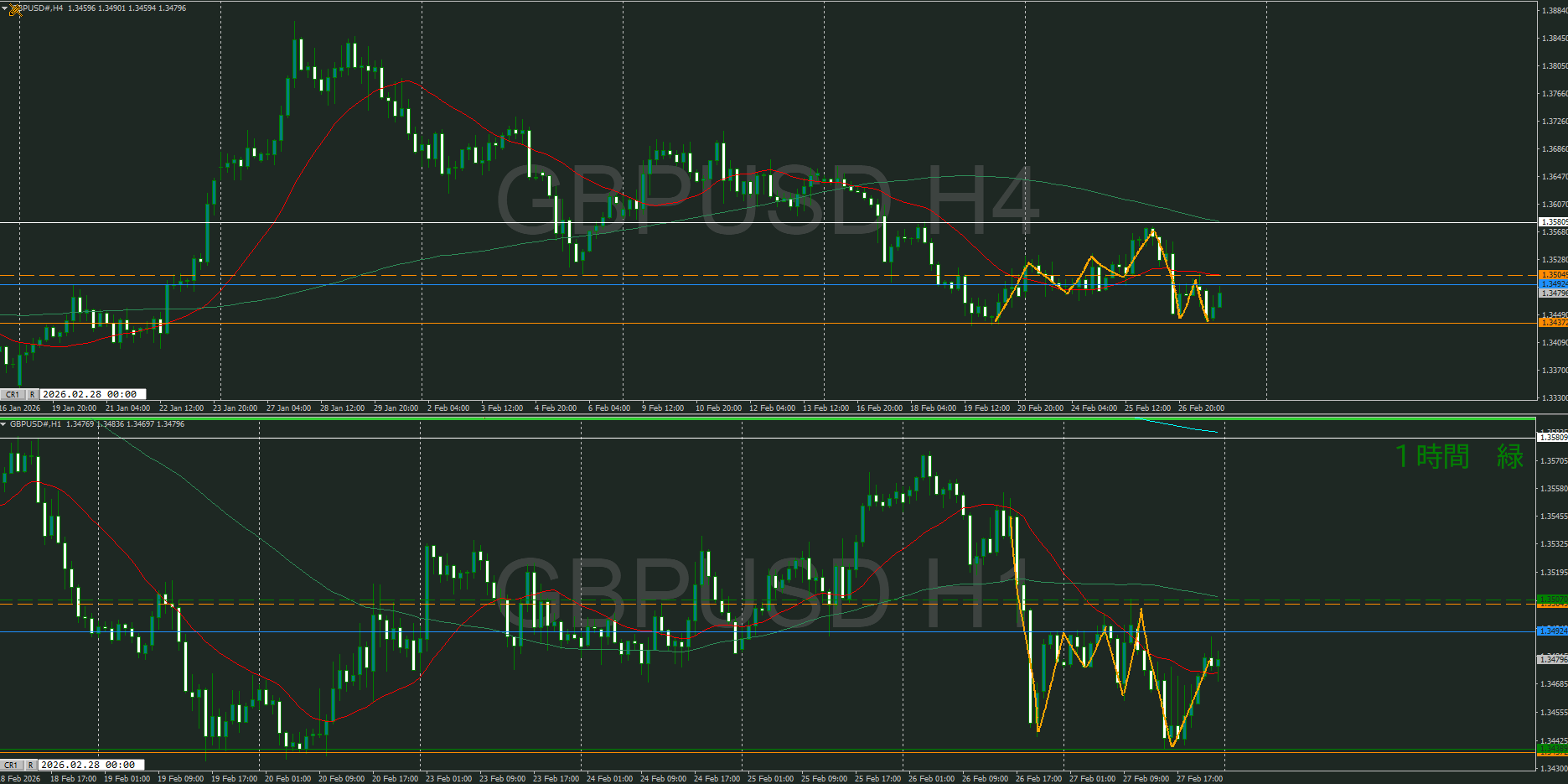Click the blue 1.34924 price tag on H4 chart
Screen dimensions: 1568x784
[1553, 284]
